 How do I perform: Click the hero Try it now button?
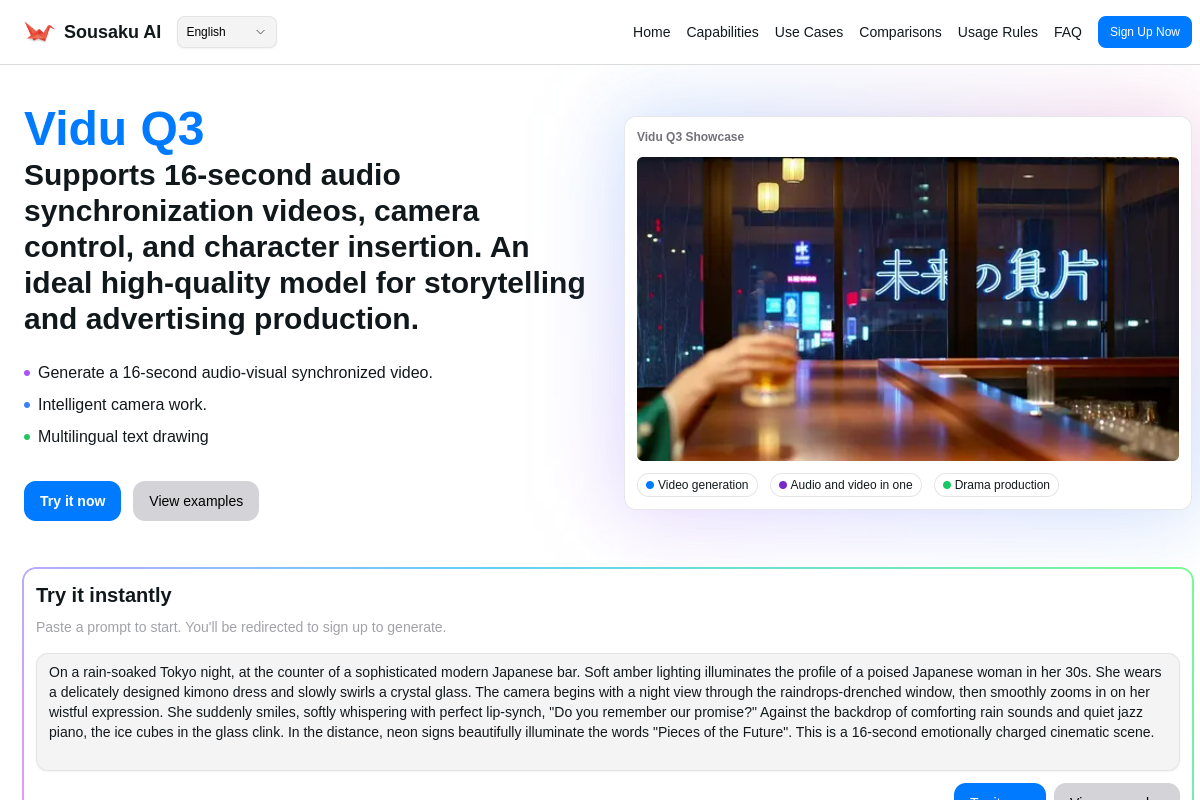(72, 501)
